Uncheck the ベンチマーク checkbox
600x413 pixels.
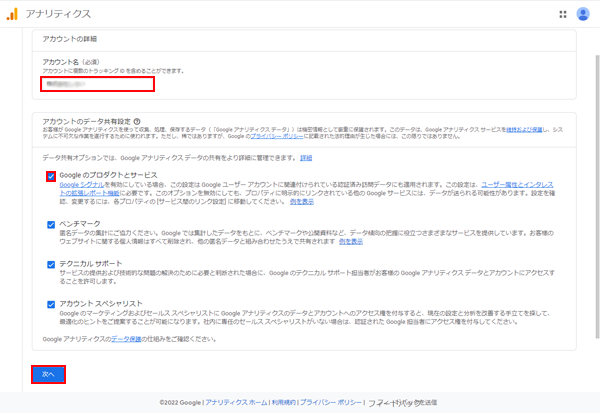(51, 224)
